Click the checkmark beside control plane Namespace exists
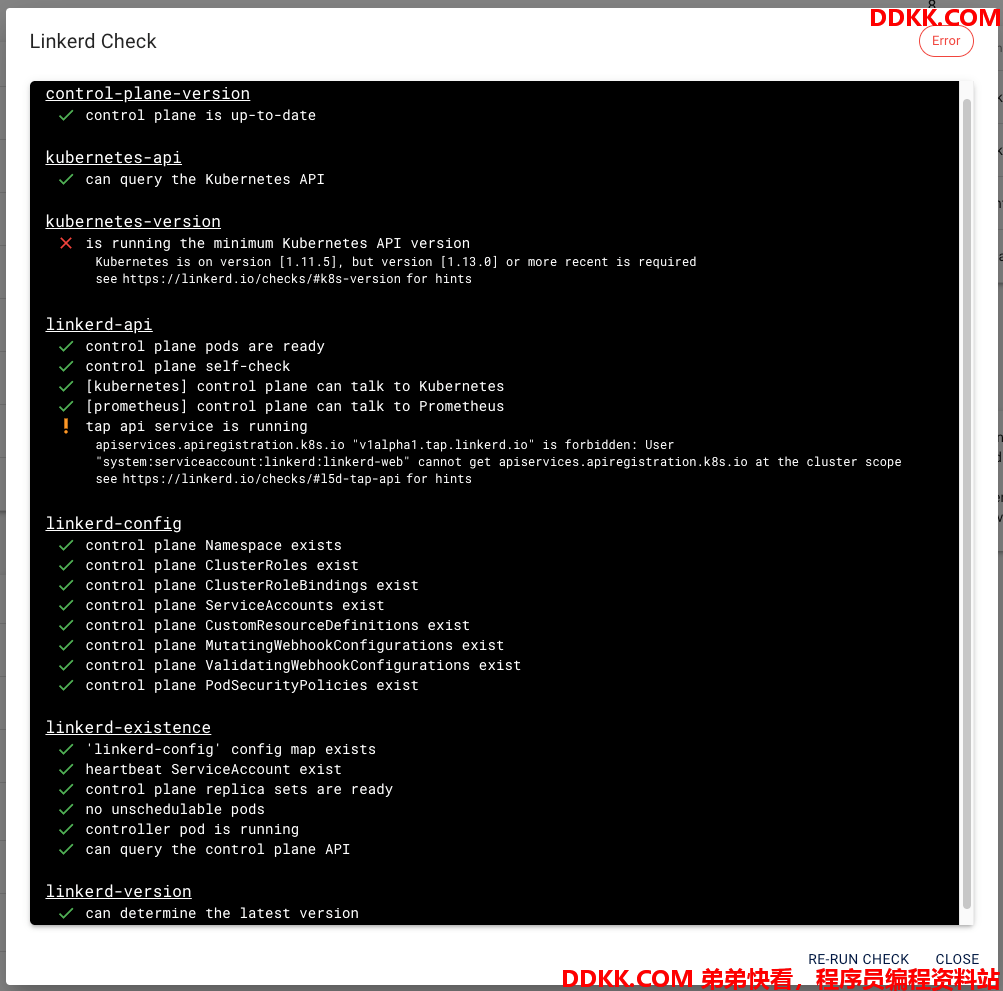 [66, 545]
